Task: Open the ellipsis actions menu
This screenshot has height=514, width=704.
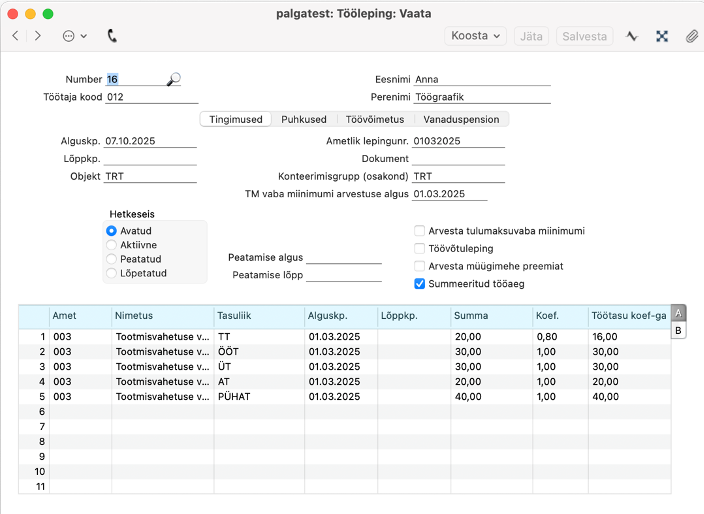Action: 74,36
